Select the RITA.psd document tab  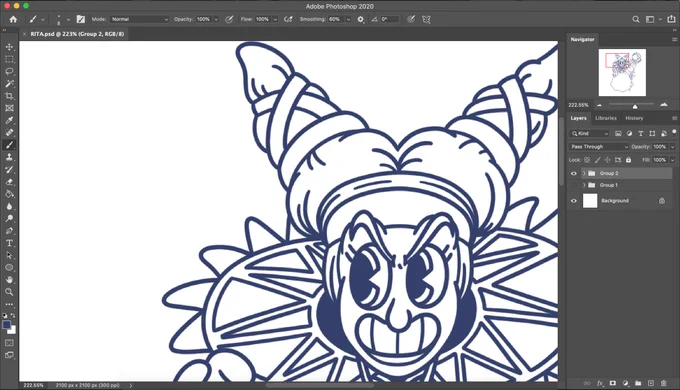click(x=77, y=34)
